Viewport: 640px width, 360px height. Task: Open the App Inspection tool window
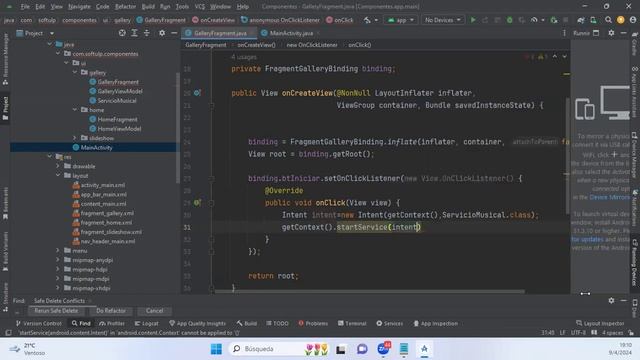click(435, 323)
